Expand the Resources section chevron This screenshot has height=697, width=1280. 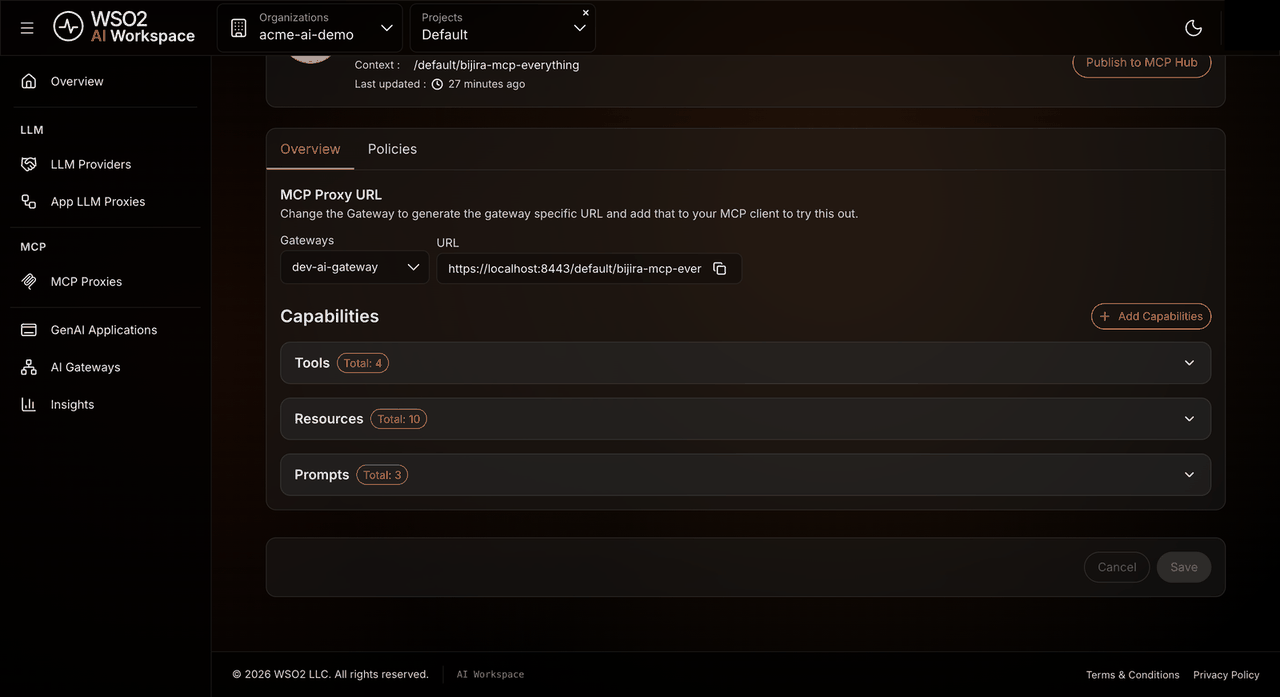click(x=1189, y=419)
